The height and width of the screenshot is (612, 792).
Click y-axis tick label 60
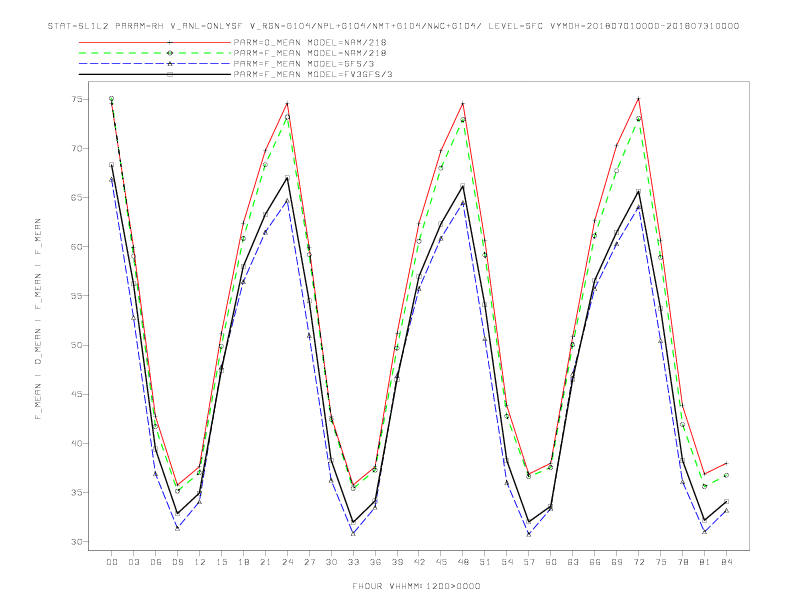pyautogui.click(x=76, y=247)
